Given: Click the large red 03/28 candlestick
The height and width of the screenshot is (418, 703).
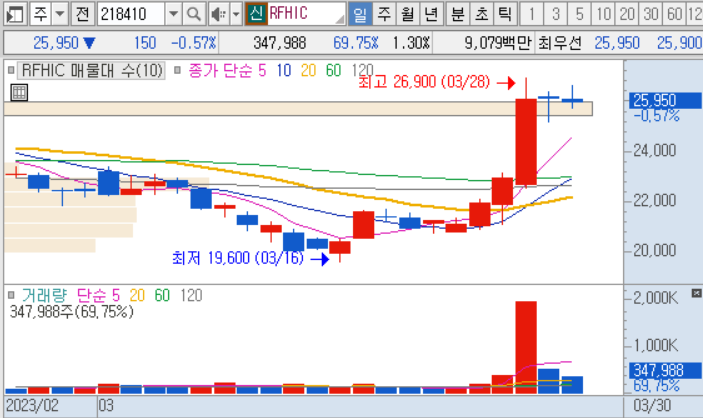Looking at the screenshot, I should pyautogui.click(x=526, y=142).
